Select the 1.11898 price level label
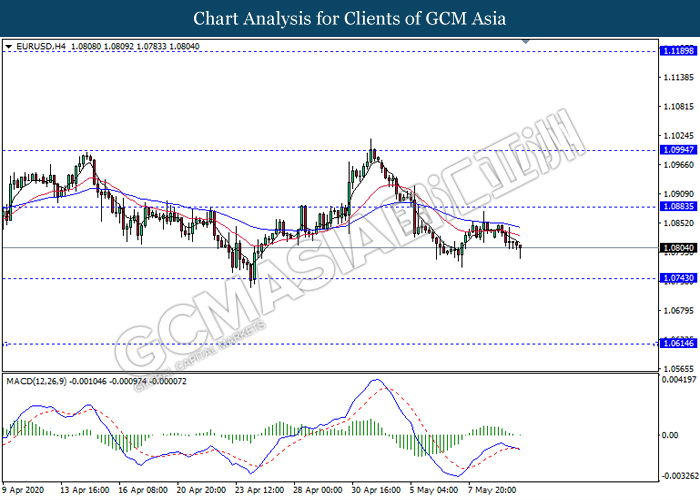This screenshot has width=700, height=500. coord(678,51)
